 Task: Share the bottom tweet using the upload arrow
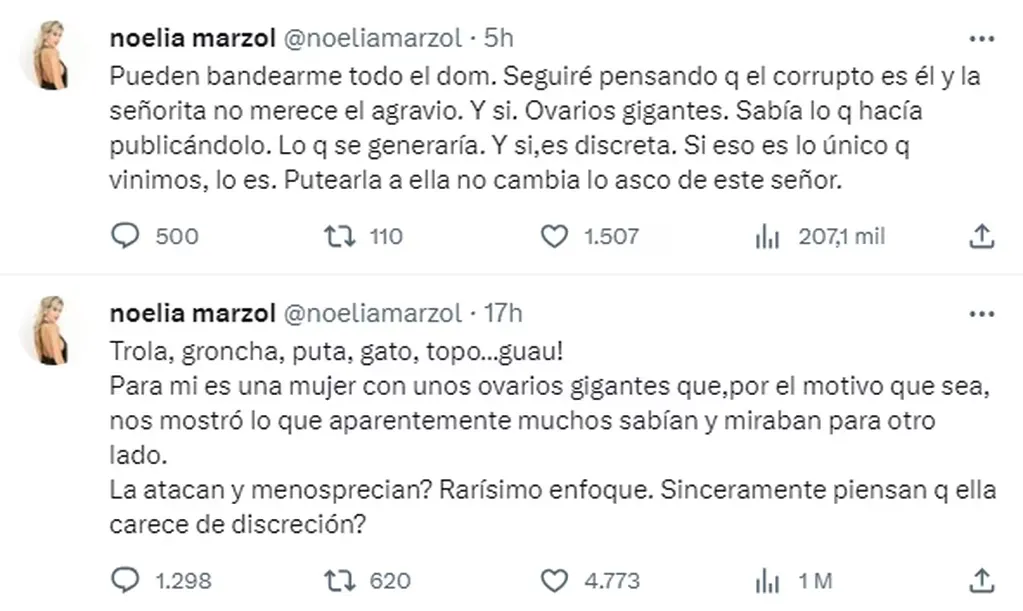[981, 580]
